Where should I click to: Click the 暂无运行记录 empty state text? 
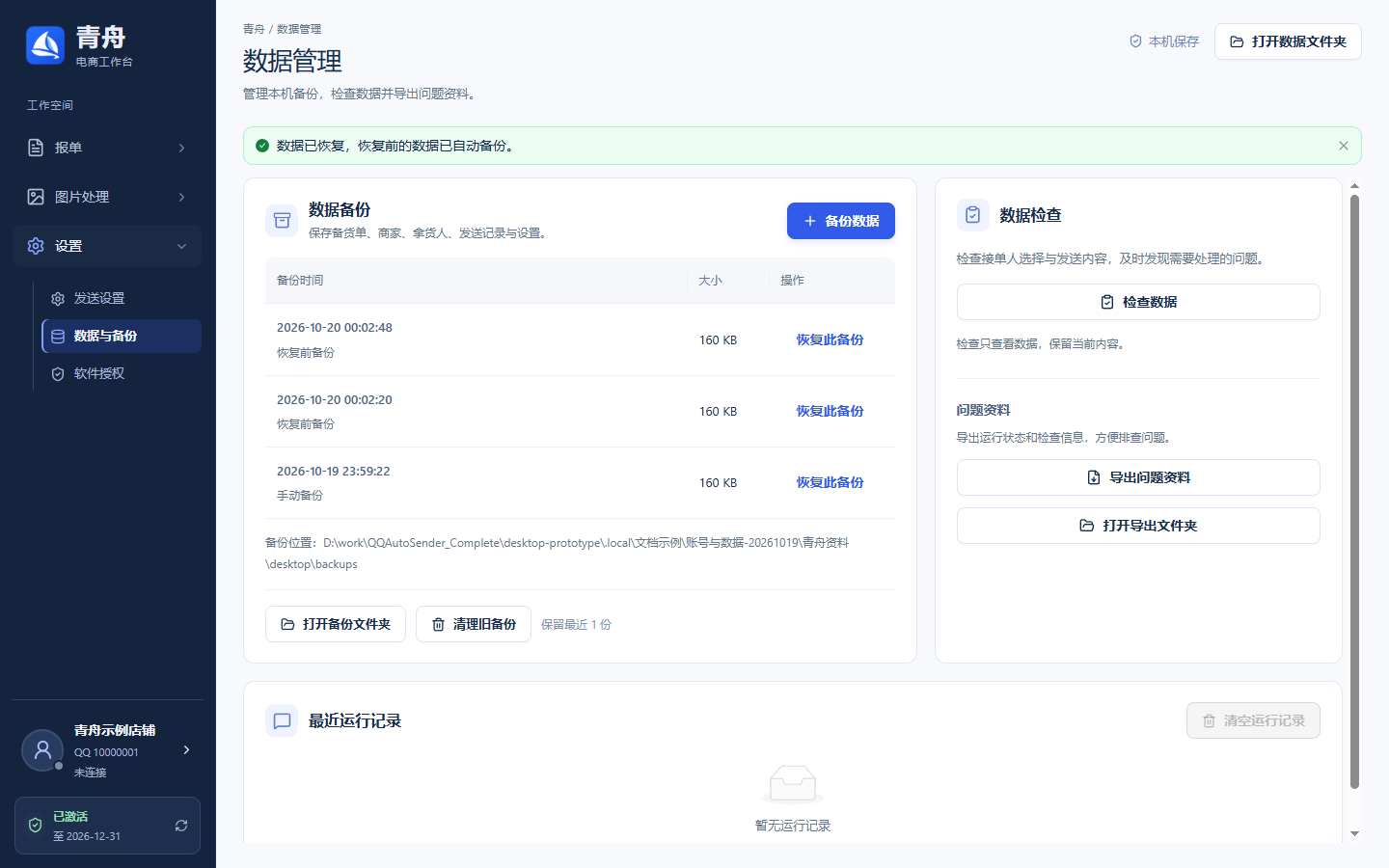[793, 826]
